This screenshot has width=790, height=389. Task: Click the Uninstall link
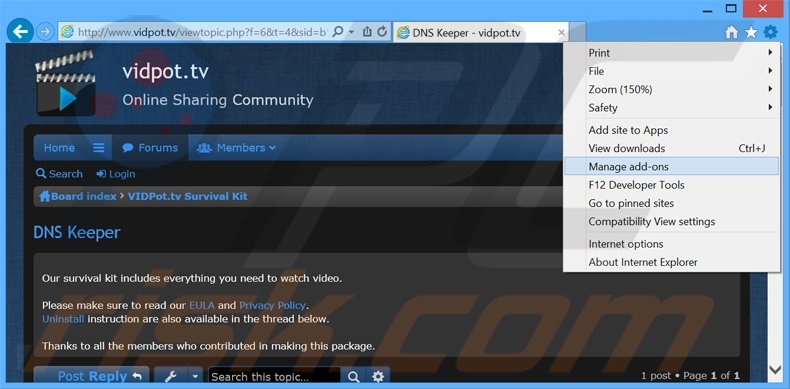click(63, 319)
